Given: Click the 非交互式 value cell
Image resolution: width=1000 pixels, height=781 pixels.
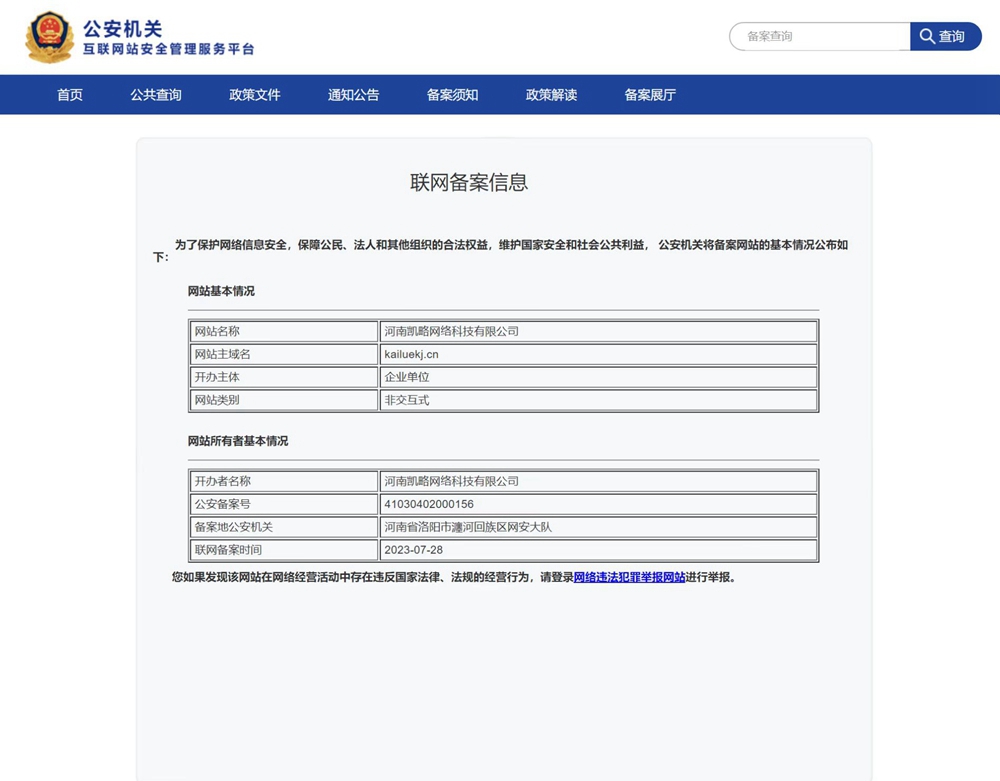Looking at the screenshot, I should tap(599, 400).
